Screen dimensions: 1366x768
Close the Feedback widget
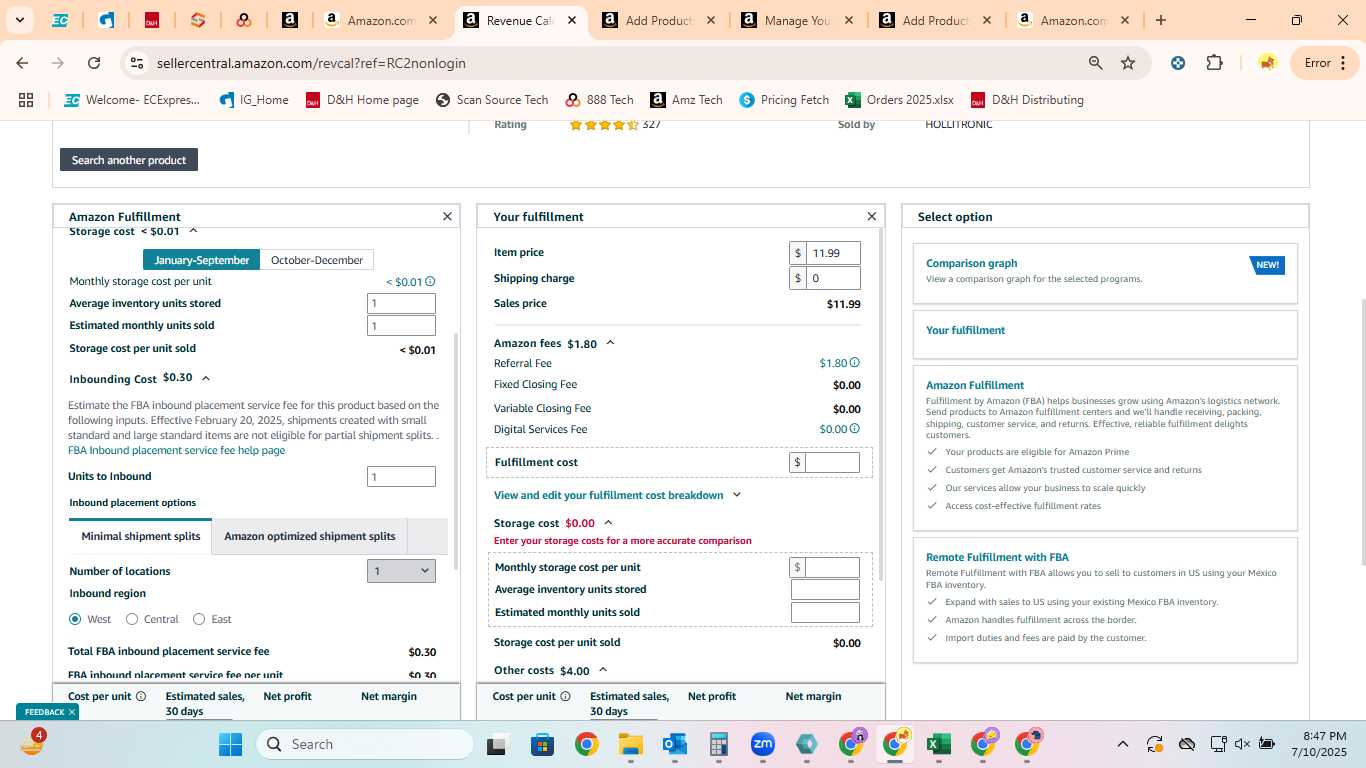[x=72, y=712]
